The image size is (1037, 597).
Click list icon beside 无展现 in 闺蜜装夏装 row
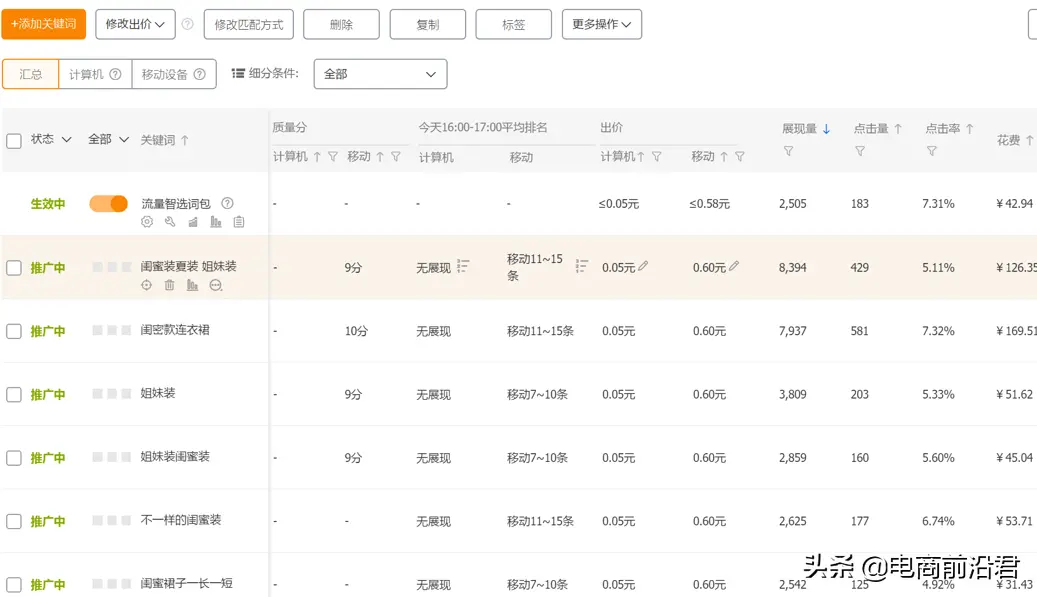pyautogui.click(x=463, y=266)
